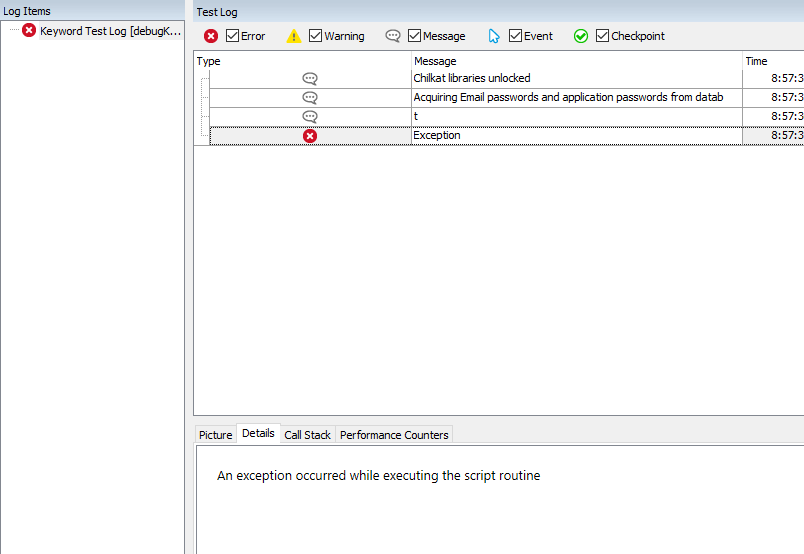Click message icon in Acquiring Email passwords row
This screenshot has width=804, height=554.
click(x=310, y=97)
